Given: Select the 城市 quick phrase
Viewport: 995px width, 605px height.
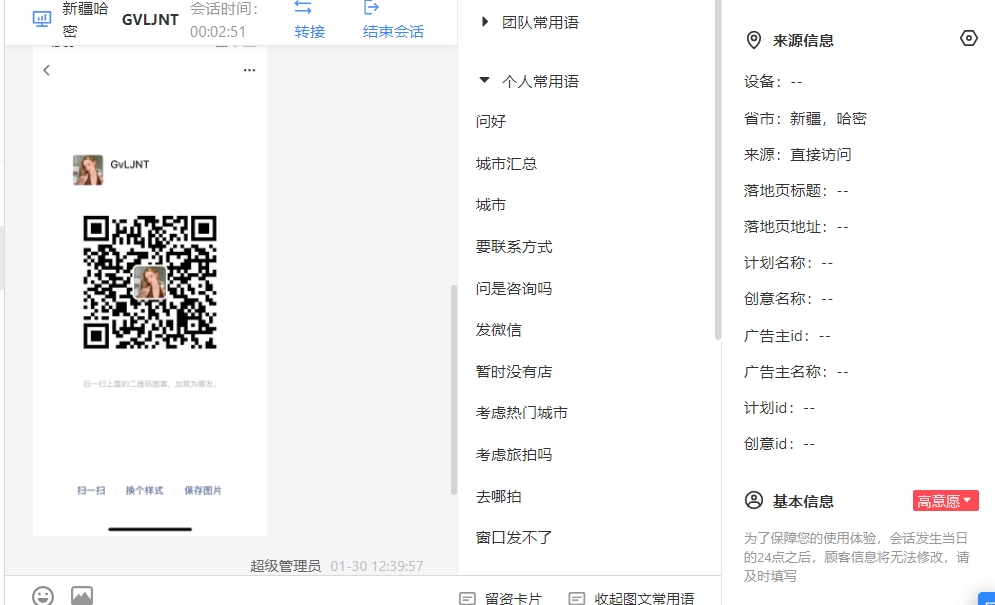Looking at the screenshot, I should 491,205.
